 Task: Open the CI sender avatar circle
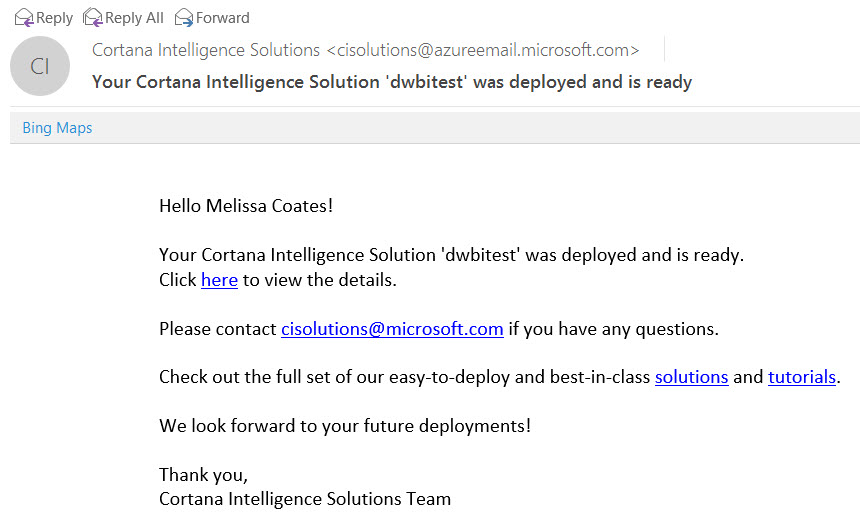[40, 66]
